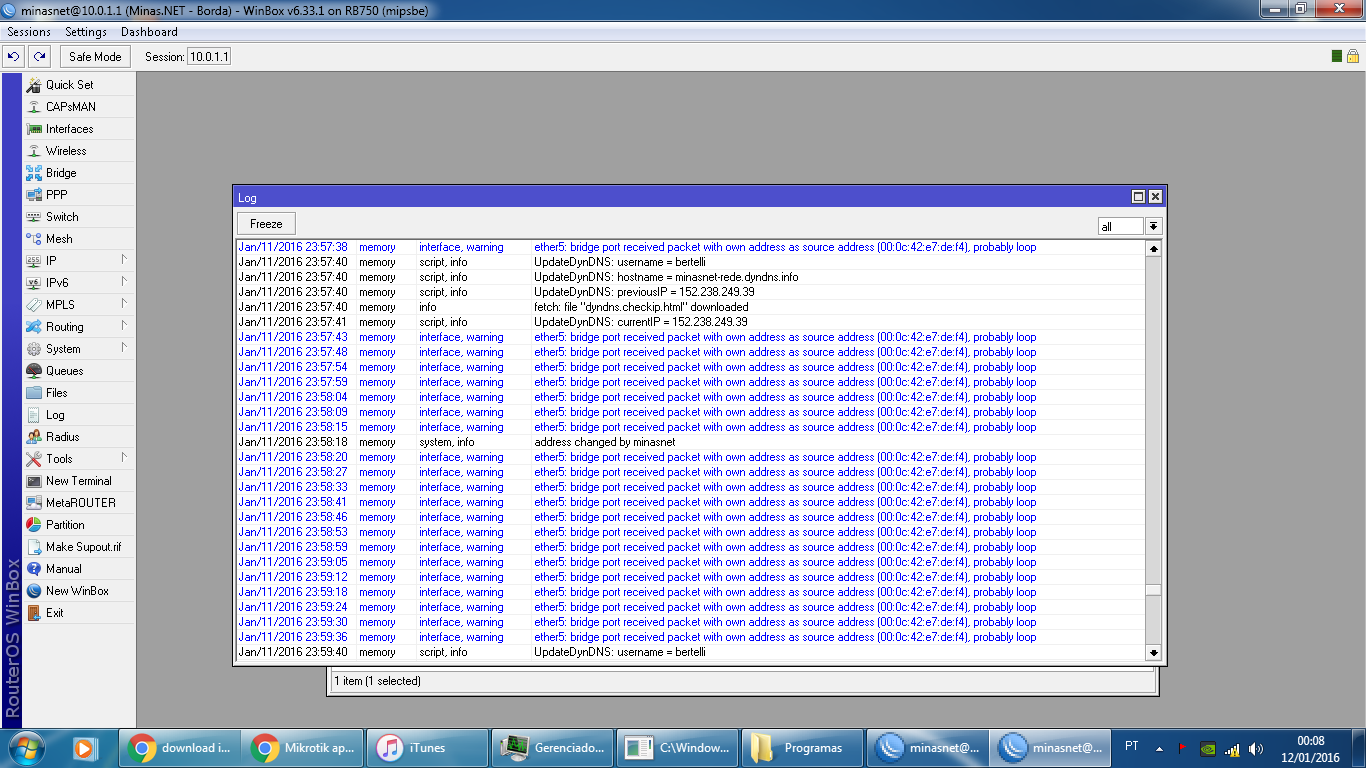Open the Switch settings
Screen dimensions: 1366x768
tap(79, 217)
